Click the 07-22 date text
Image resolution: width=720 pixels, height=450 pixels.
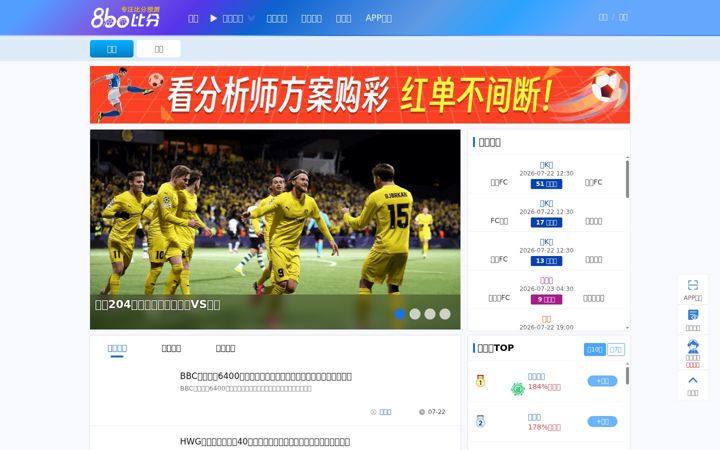pyautogui.click(x=437, y=412)
